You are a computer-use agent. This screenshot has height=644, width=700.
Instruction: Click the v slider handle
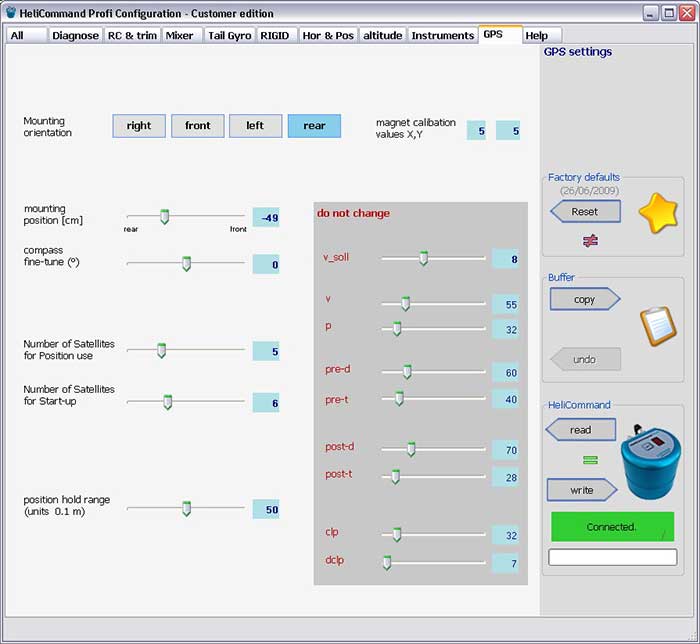coord(405,303)
